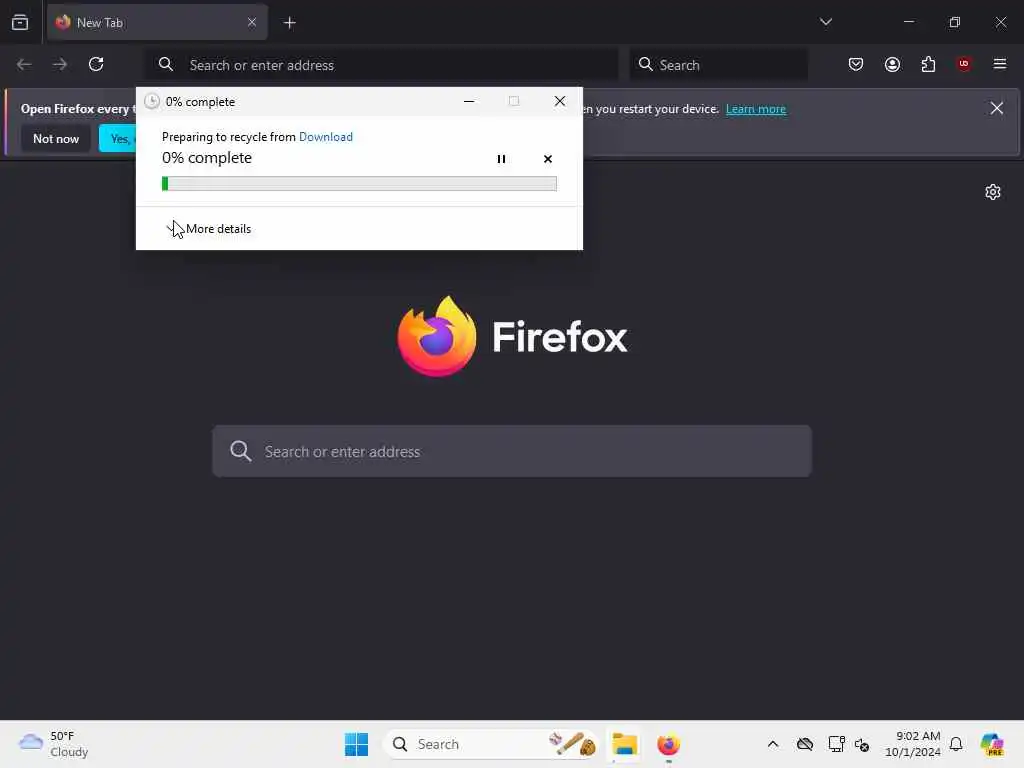Click the Yes button on startup prompt
Viewport: 1024px width, 768px height.
pos(118,138)
